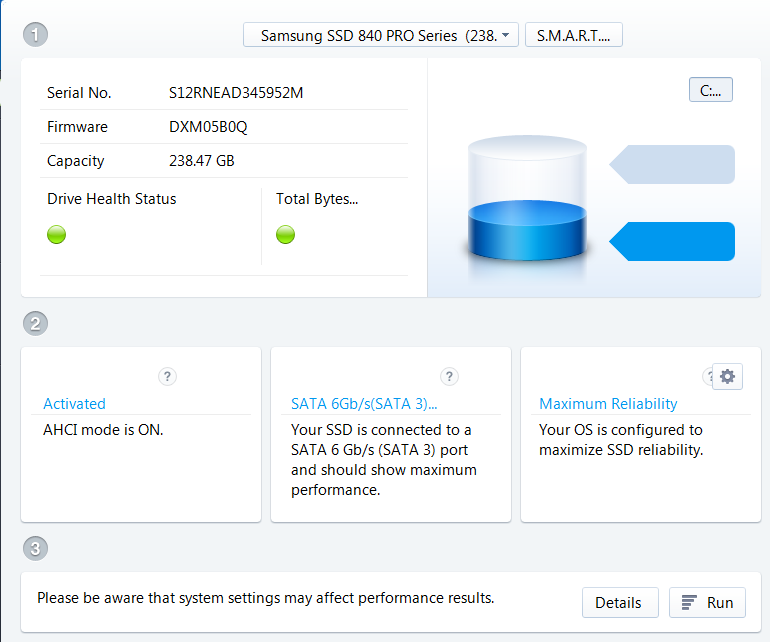The height and width of the screenshot is (642, 770).
Task: Select the firmware value DXM05B0Q
Action: (x=208, y=127)
